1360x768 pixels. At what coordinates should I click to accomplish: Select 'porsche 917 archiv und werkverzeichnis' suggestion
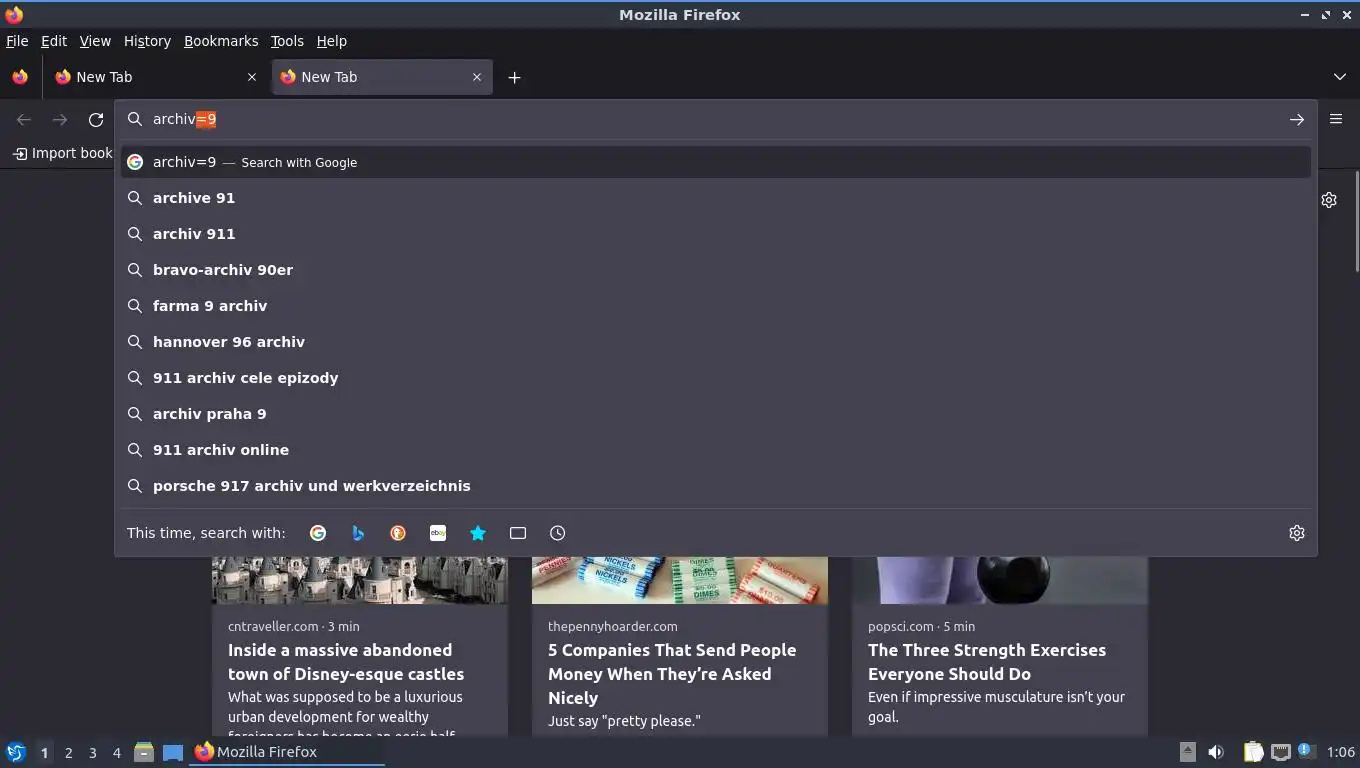716,486
